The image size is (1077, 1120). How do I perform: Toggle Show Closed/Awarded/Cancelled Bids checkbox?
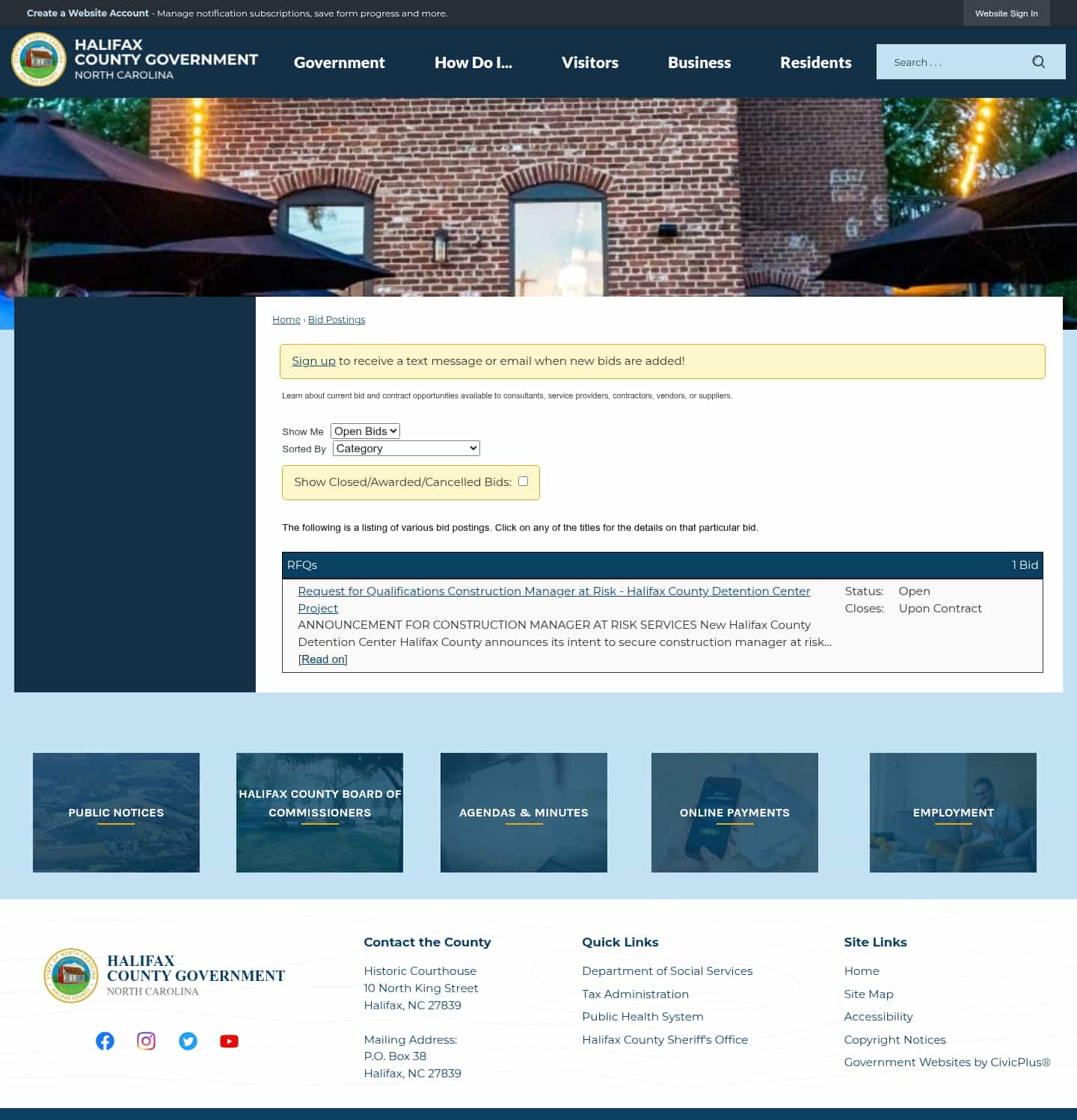click(x=524, y=481)
